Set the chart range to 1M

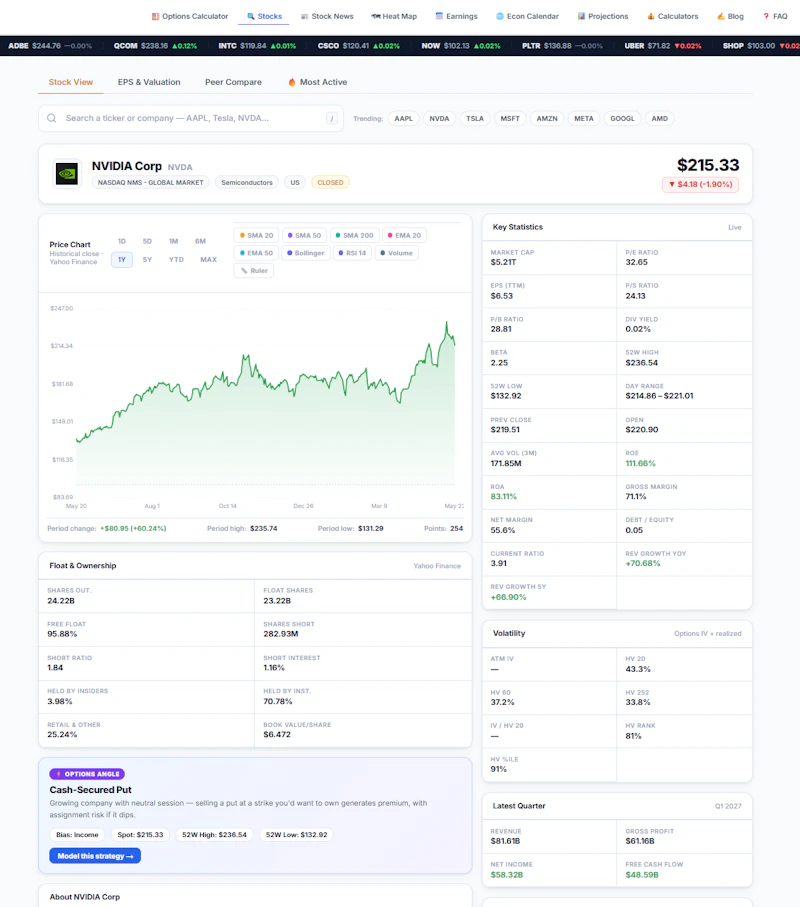click(x=174, y=241)
